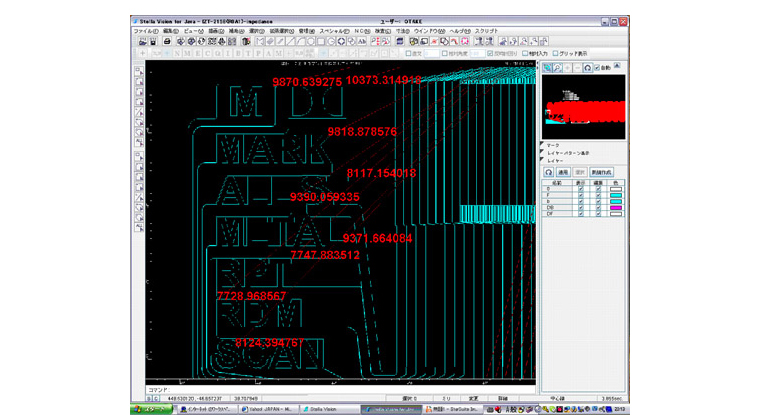
Task: Select the snap mode letter E button
Action: point(197,53)
